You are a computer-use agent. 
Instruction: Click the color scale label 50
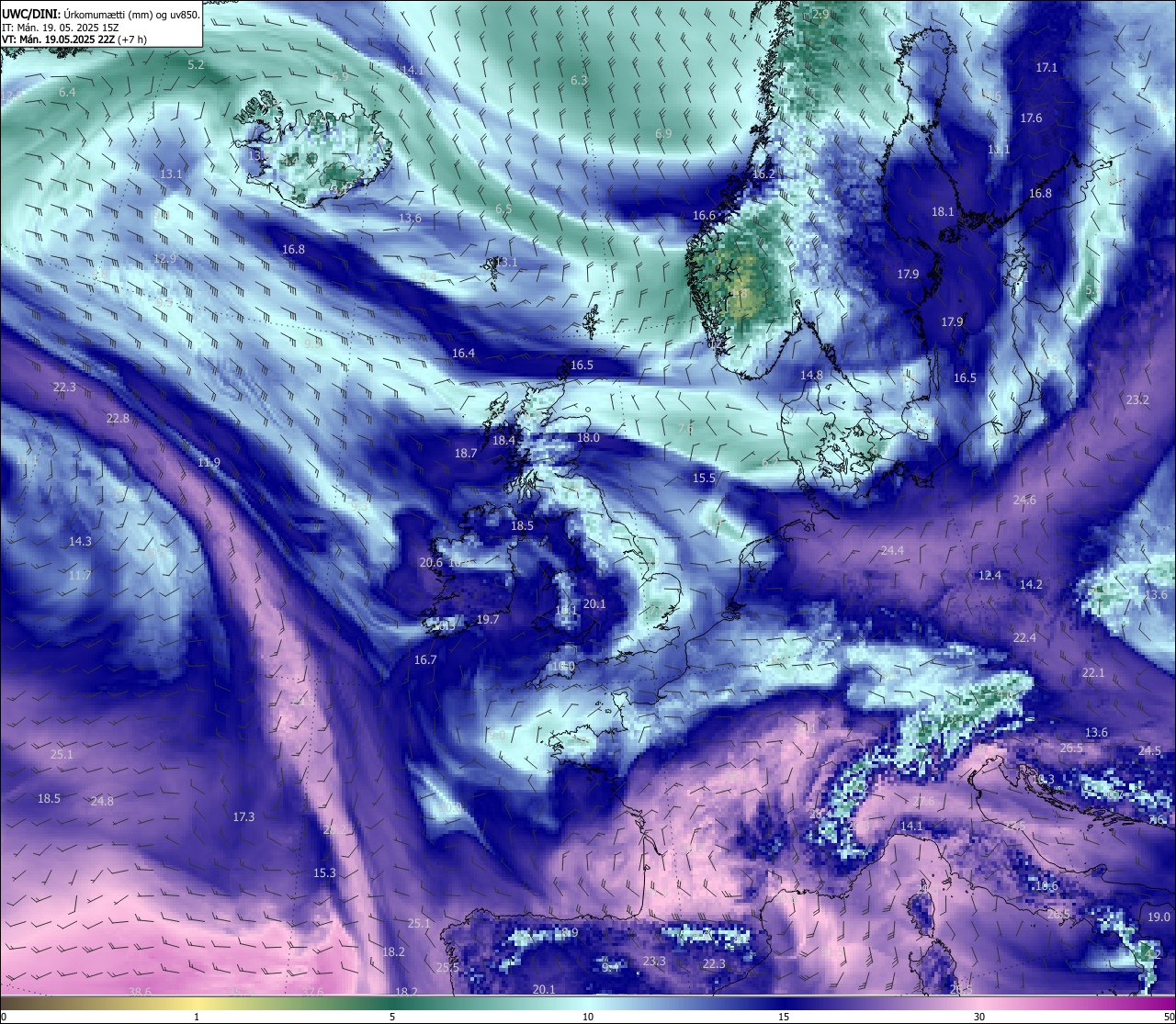pyautogui.click(x=1169, y=1017)
